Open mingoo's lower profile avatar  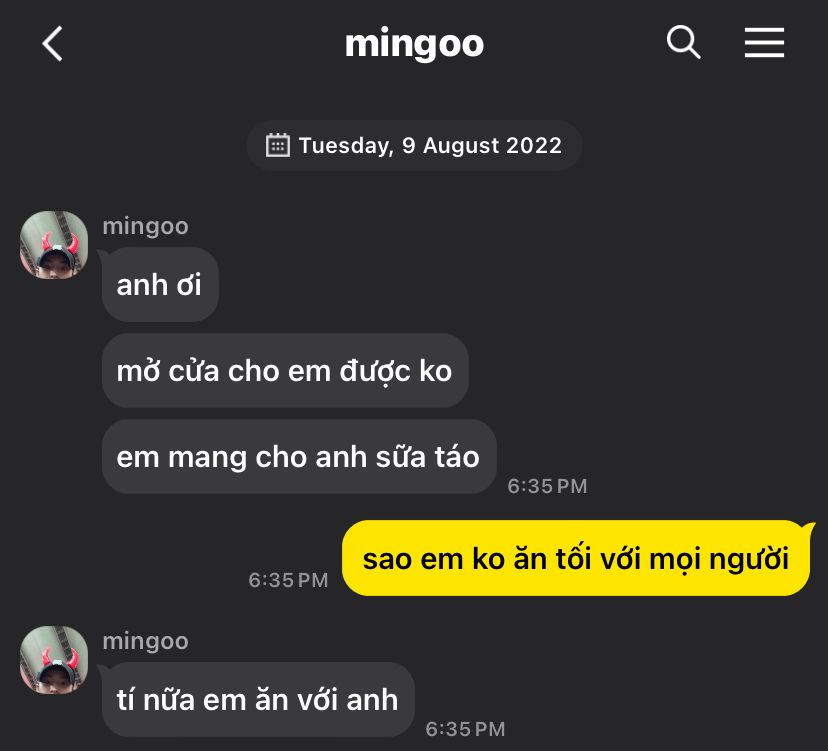(x=54, y=660)
